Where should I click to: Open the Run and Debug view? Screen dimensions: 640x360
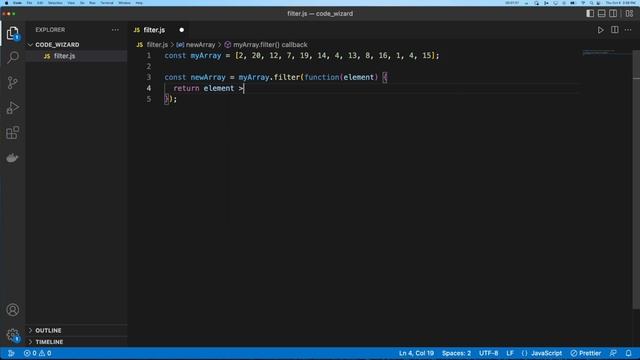click(x=13, y=108)
